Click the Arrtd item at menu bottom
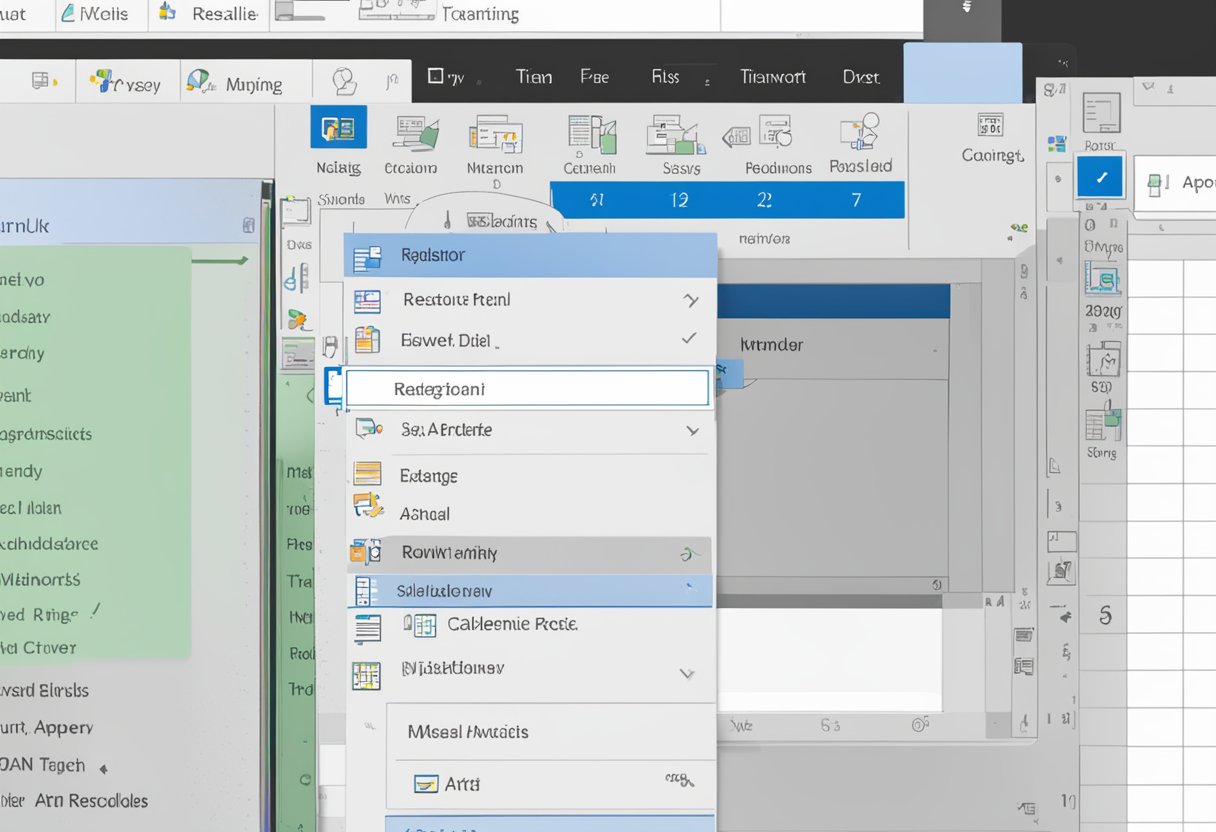The width and height of the screenshot is (1216, 832). [x=461, y=784]
